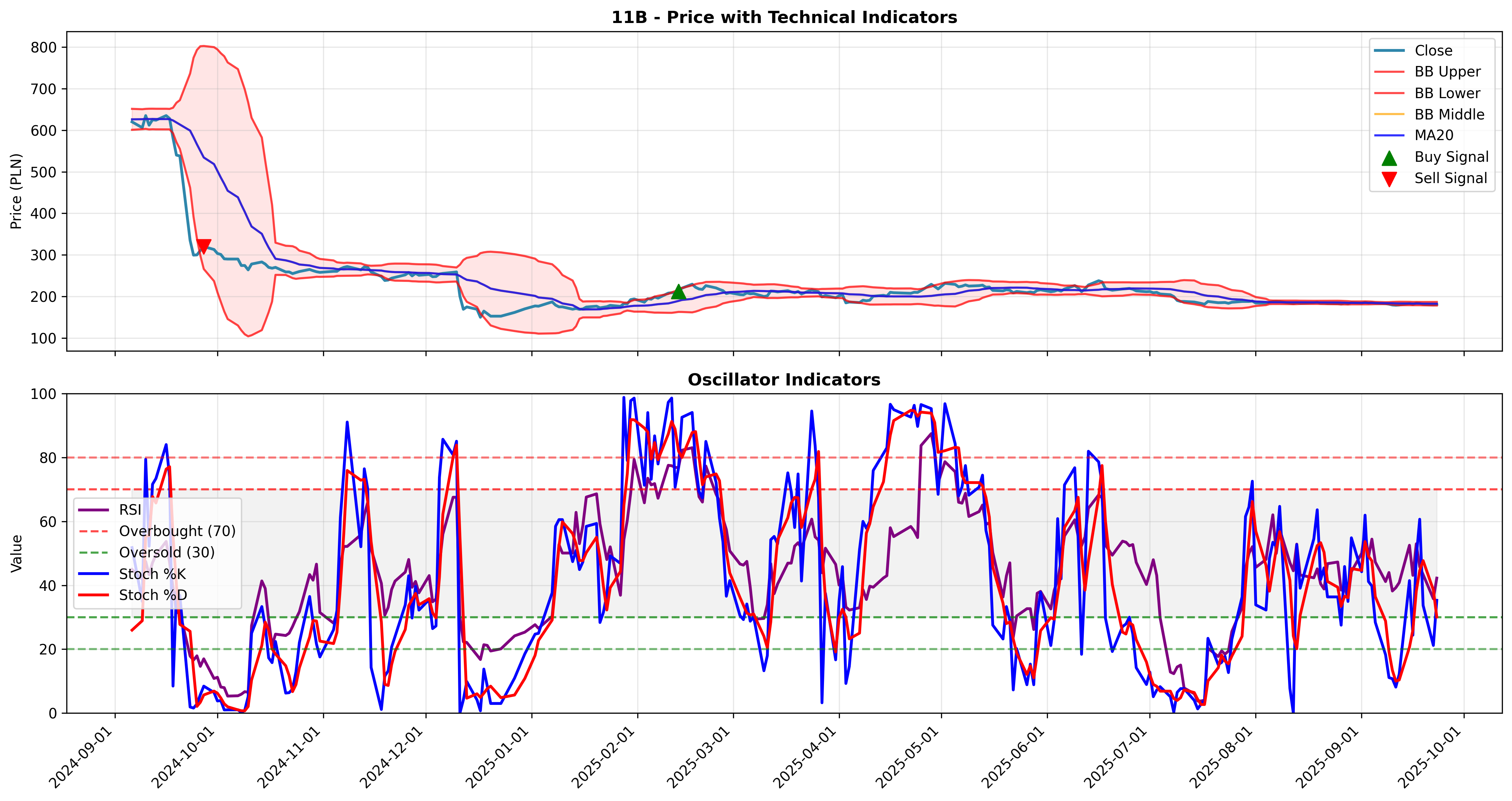Click the "Oversold (30)" legend label
Image resolution: width=1512 pixels, height=801 pixels.
tap(167, 553)
